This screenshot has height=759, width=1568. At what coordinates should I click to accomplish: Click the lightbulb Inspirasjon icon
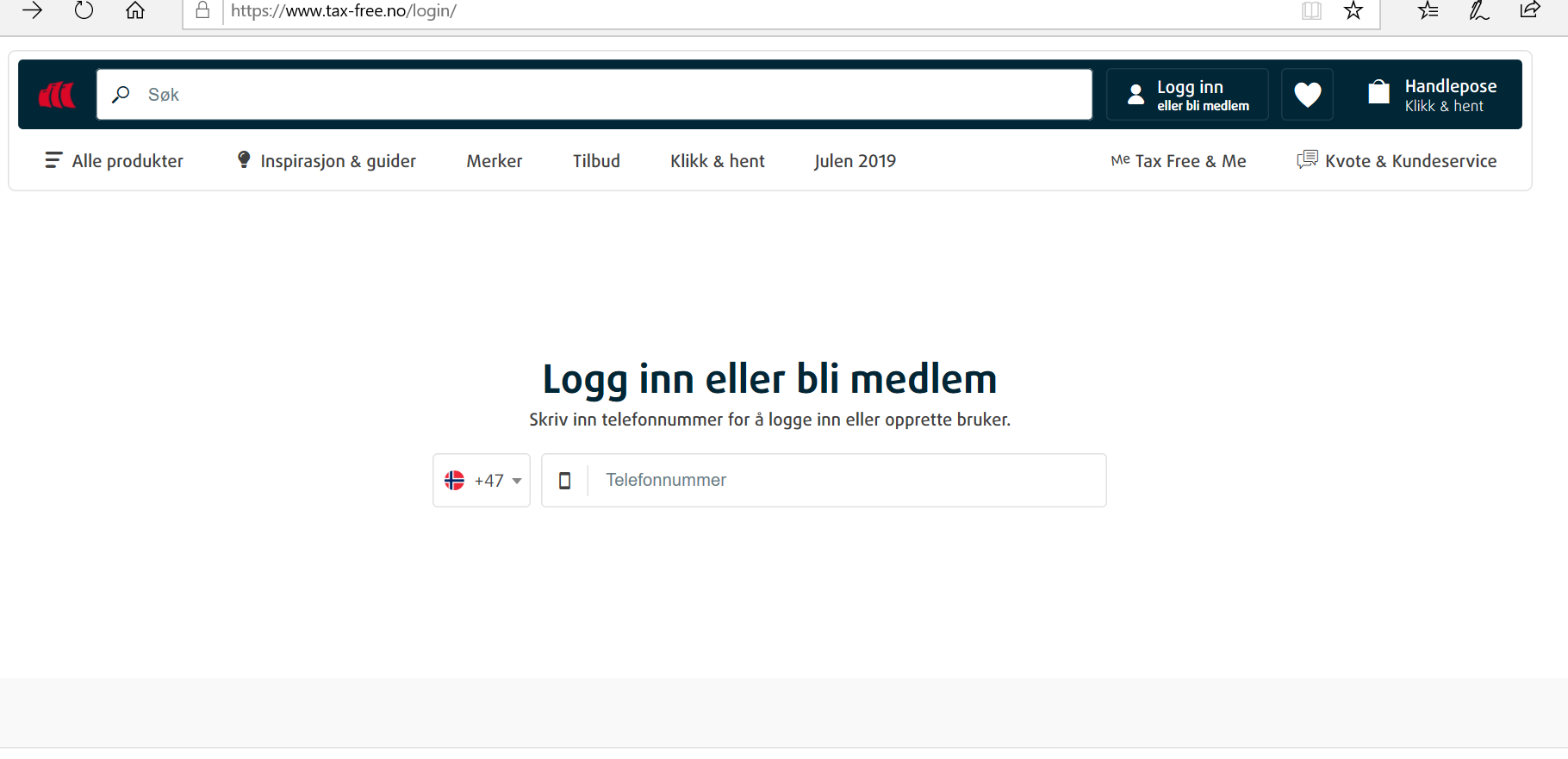coord(244,159)
